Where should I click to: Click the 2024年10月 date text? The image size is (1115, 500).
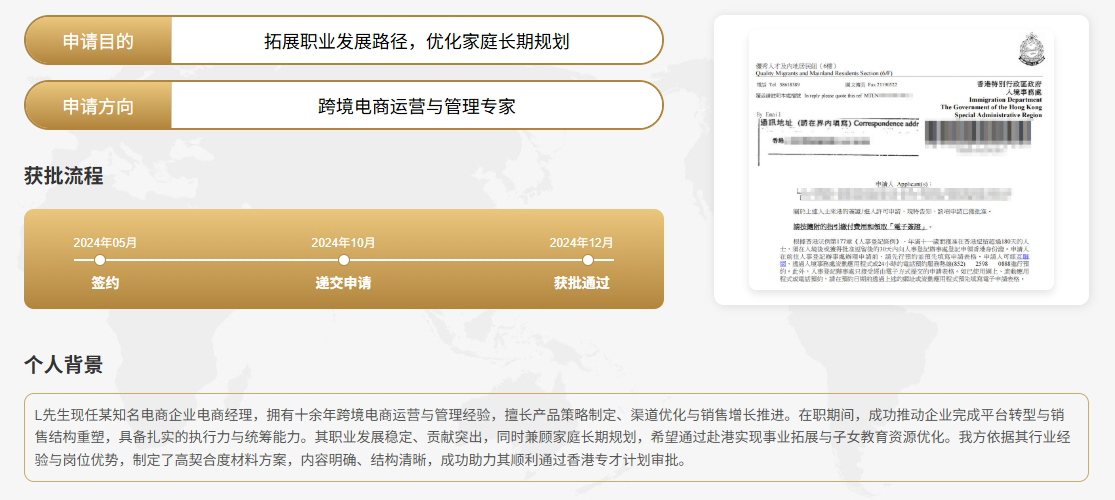coord(343,242)
